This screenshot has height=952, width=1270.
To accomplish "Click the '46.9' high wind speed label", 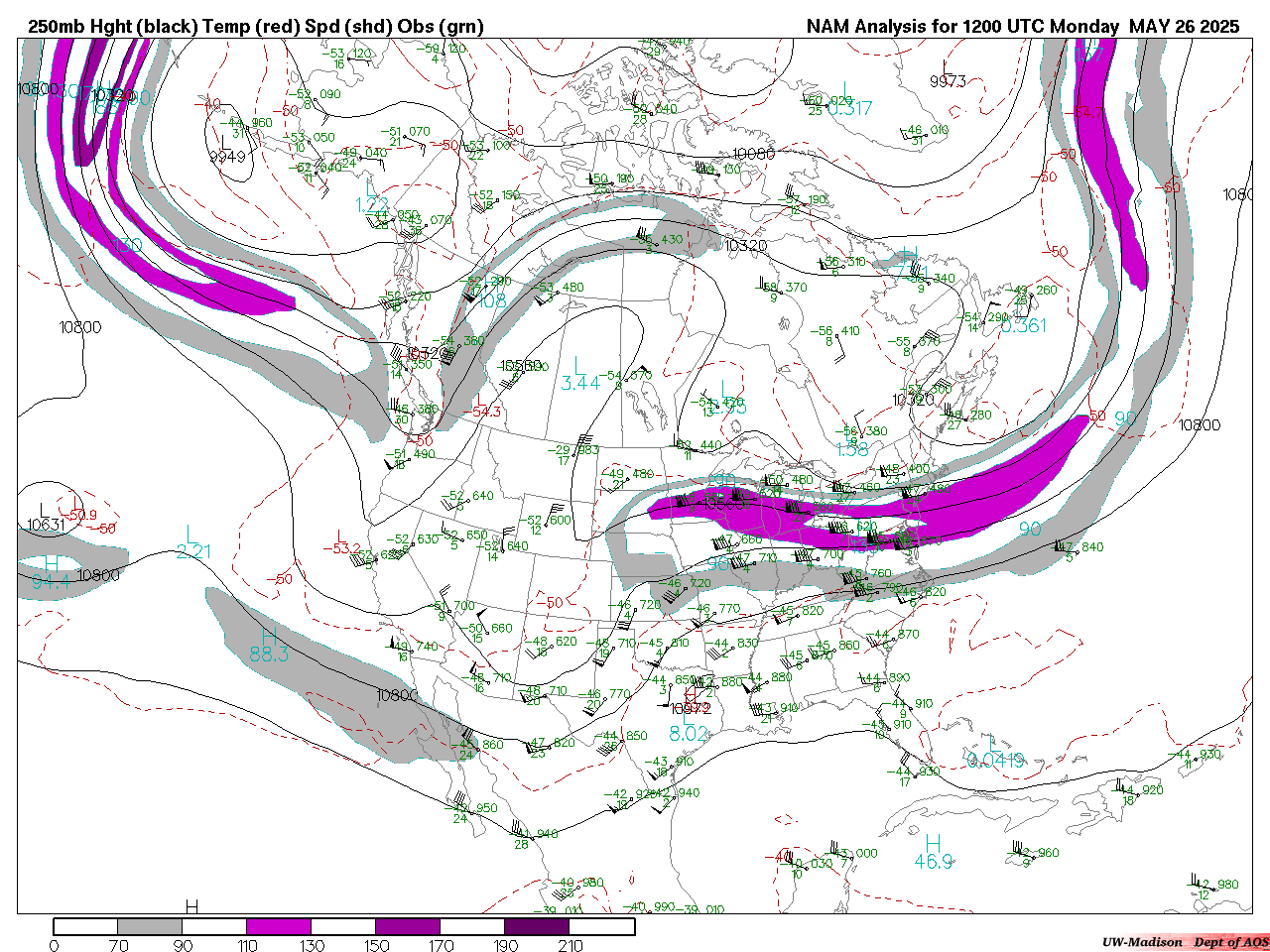I will pyautogui.click(x=934, y=862).
